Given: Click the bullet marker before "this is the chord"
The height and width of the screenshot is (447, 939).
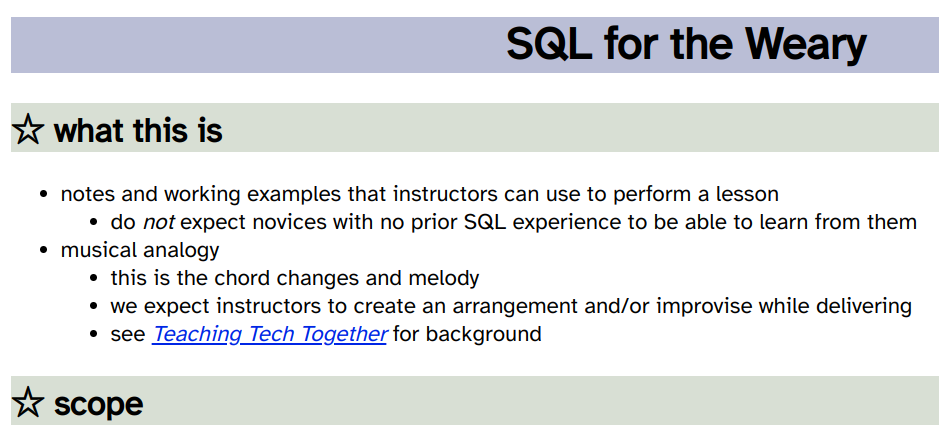Looking at the screenshot, I should pyautogui.click(x=94, y=278).
